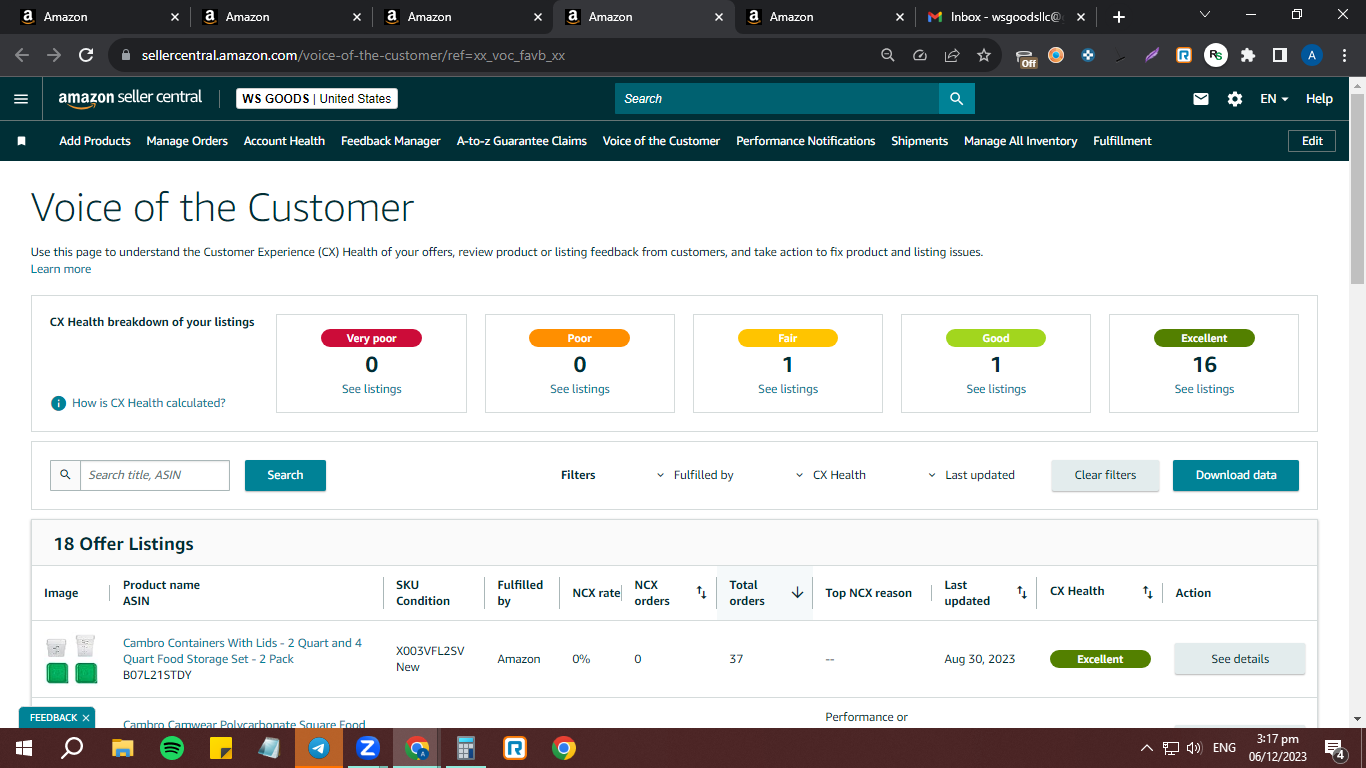This screenshot has height=768, width=1366.
Task: Click the Cambro containers product thumbnail
Action: click(71, 659)
